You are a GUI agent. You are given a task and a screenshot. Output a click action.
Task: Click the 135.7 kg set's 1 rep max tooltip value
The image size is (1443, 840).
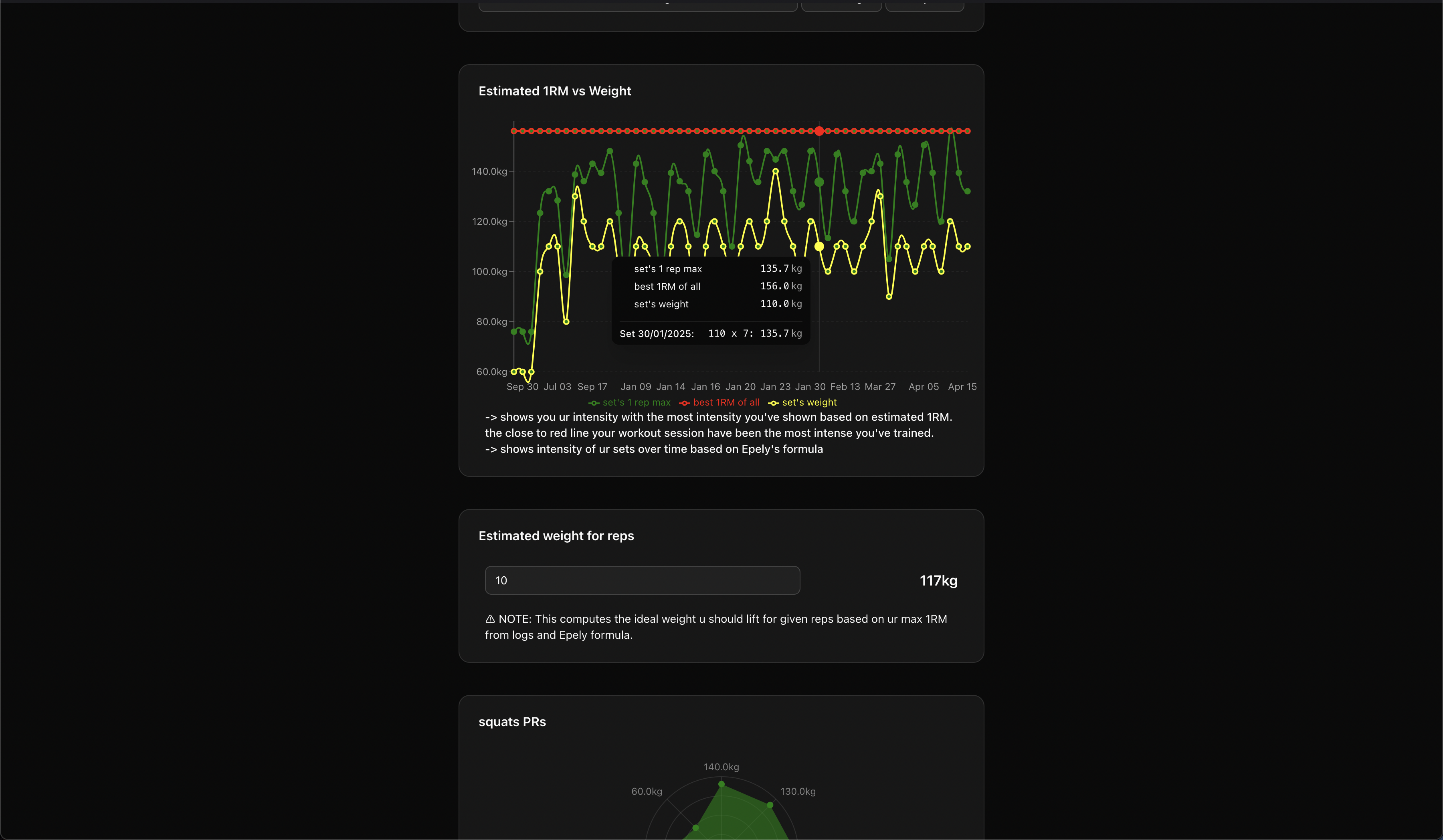click(781, 269)
